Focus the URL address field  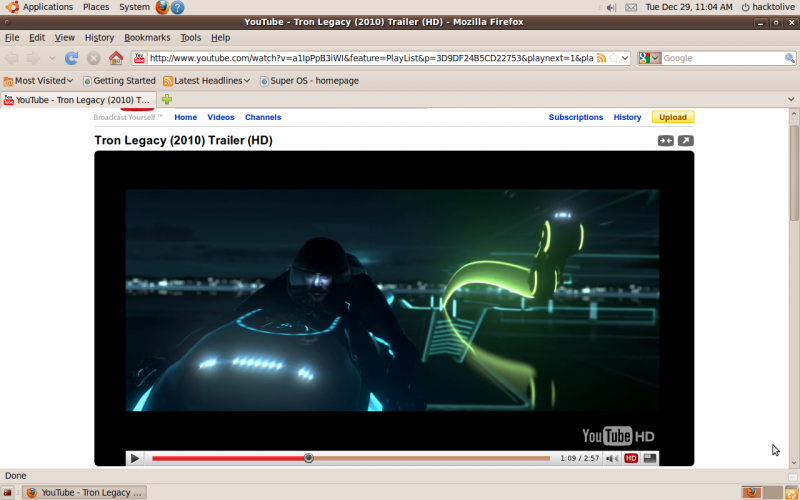tap(371, 58)
